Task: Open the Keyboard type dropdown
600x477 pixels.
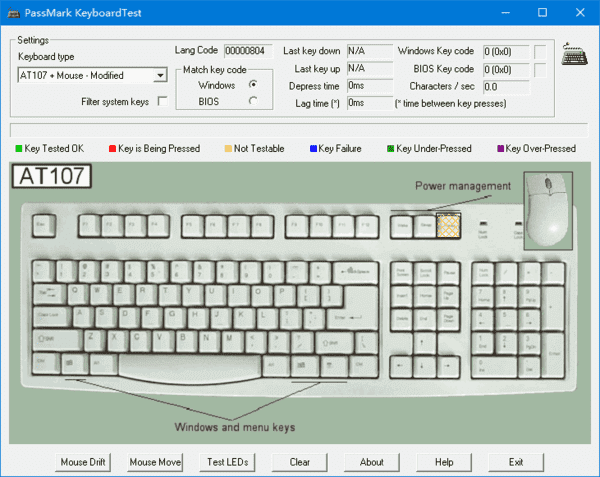Action: coord(159,75)
